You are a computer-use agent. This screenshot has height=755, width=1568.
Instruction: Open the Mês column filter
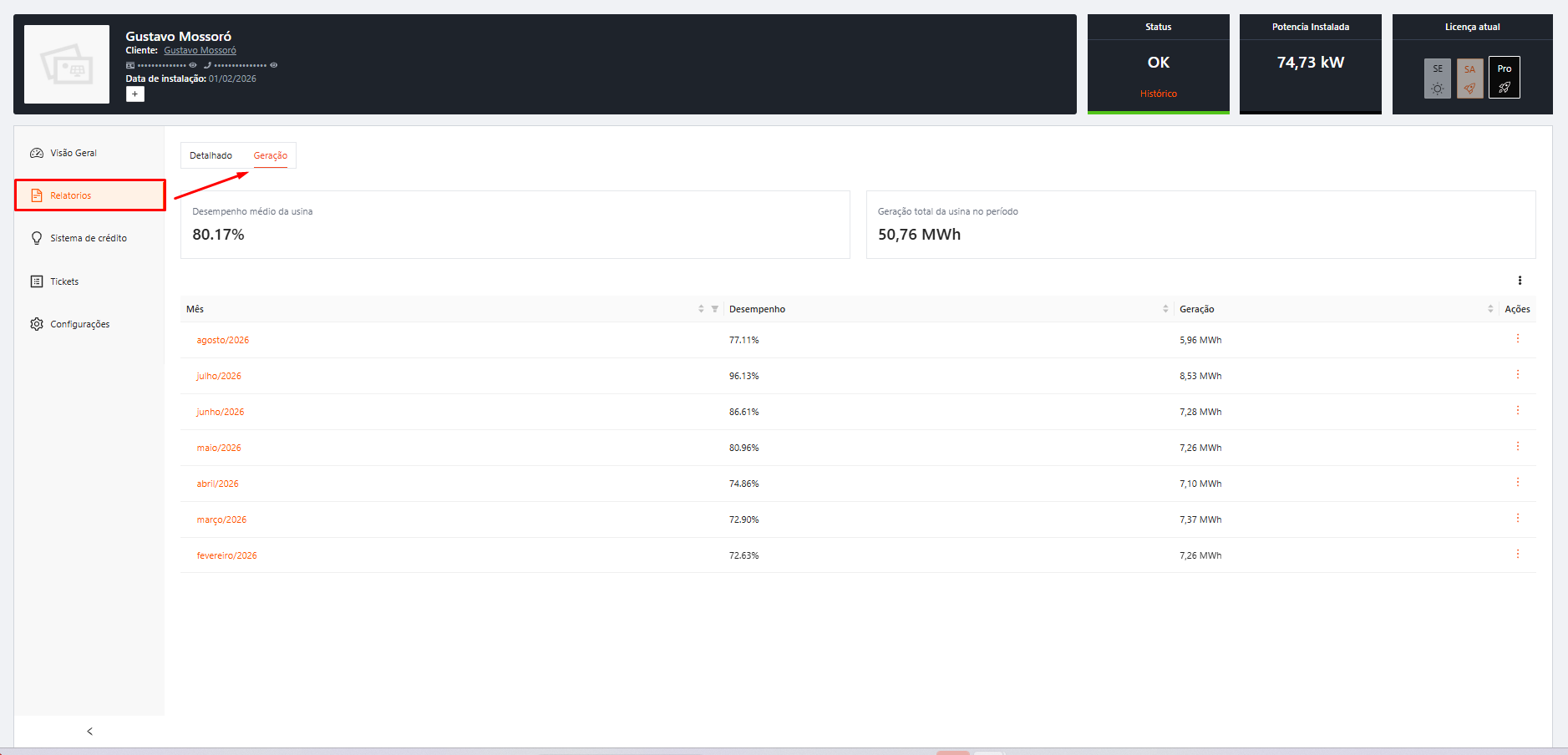[x=715, y=309]
